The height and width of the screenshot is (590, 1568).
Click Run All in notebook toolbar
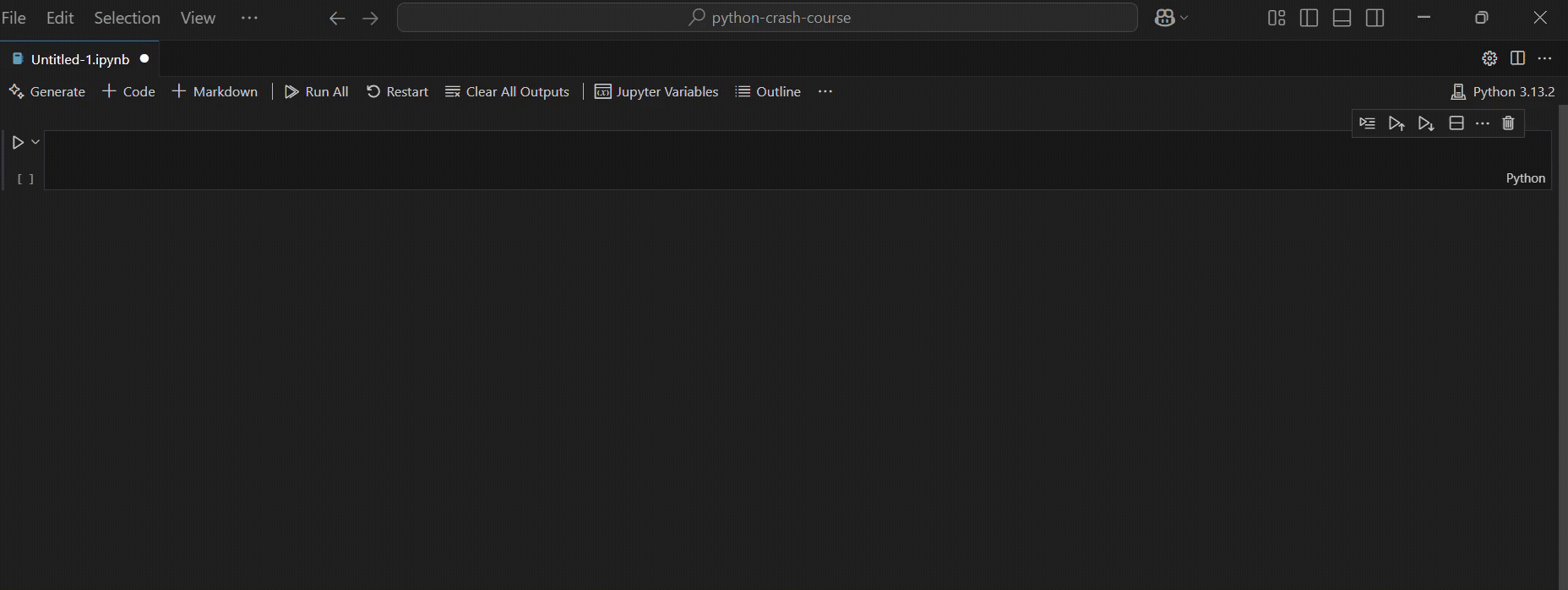317,91
